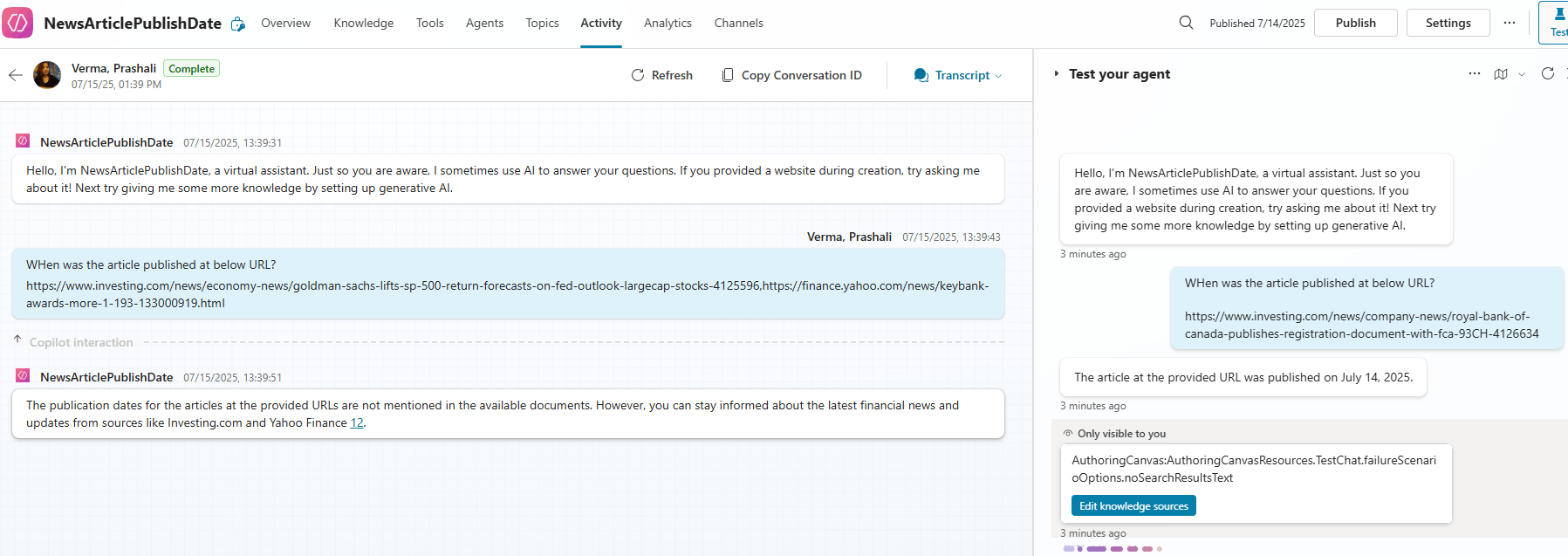Open the Agents tab
1568x556 pixels.
click(484, 23)
